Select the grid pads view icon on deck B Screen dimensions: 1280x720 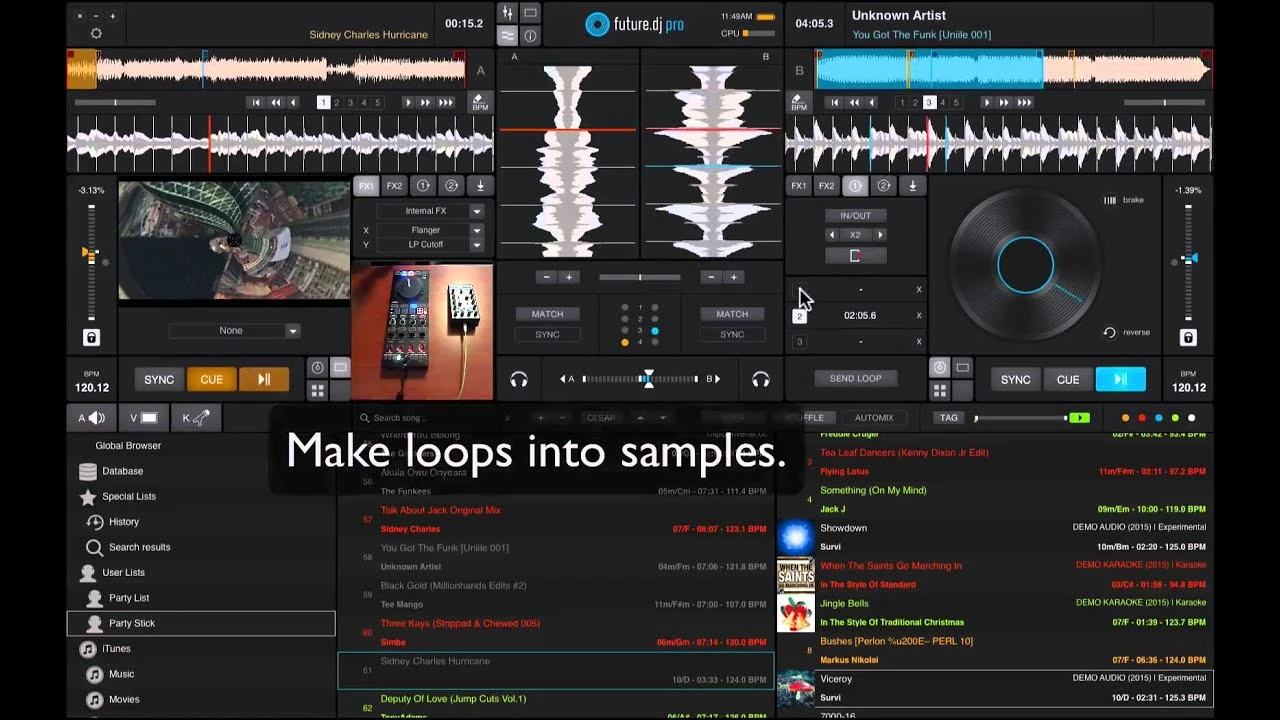[x=939, y=390]
